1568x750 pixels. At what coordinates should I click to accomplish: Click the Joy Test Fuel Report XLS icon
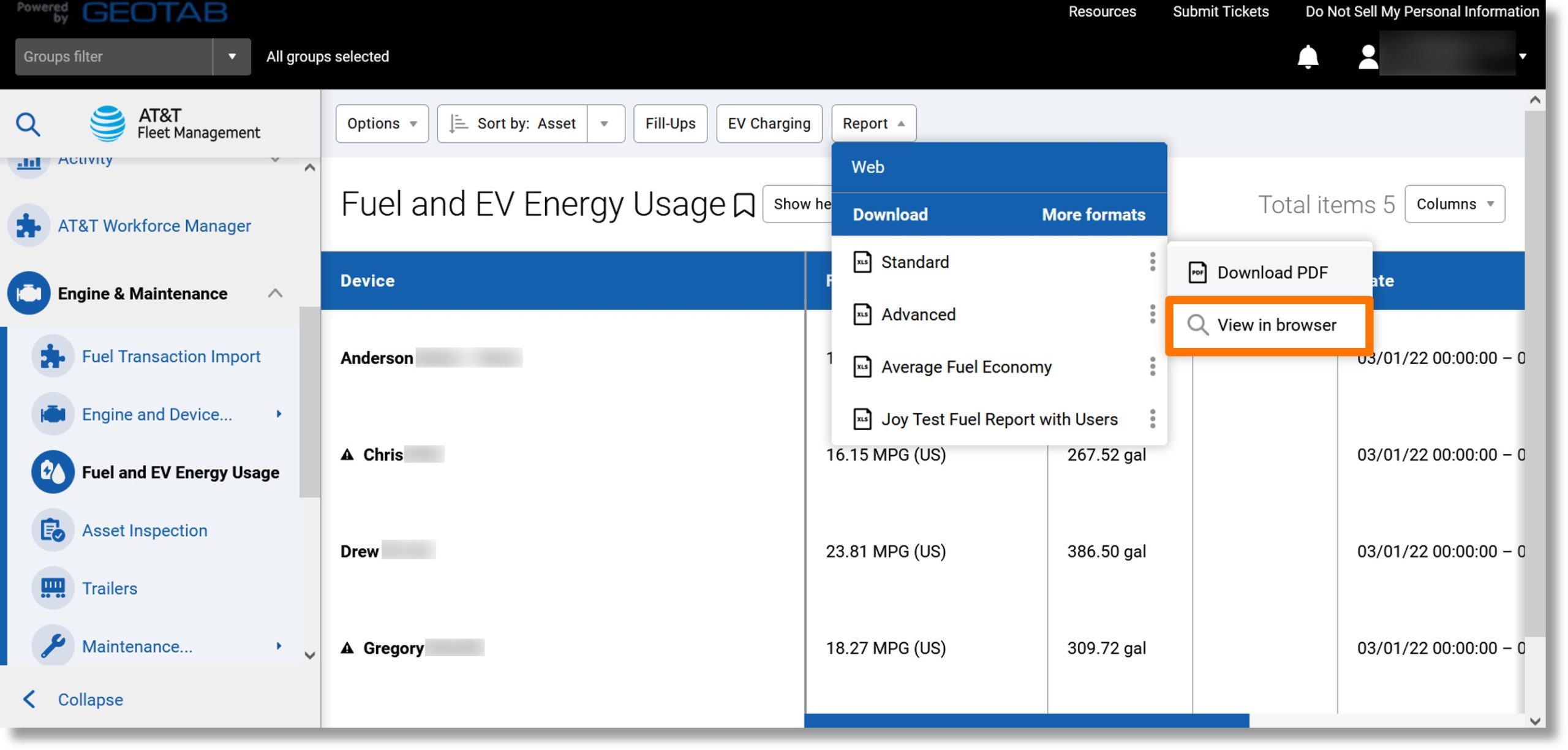tap(862, 420)
